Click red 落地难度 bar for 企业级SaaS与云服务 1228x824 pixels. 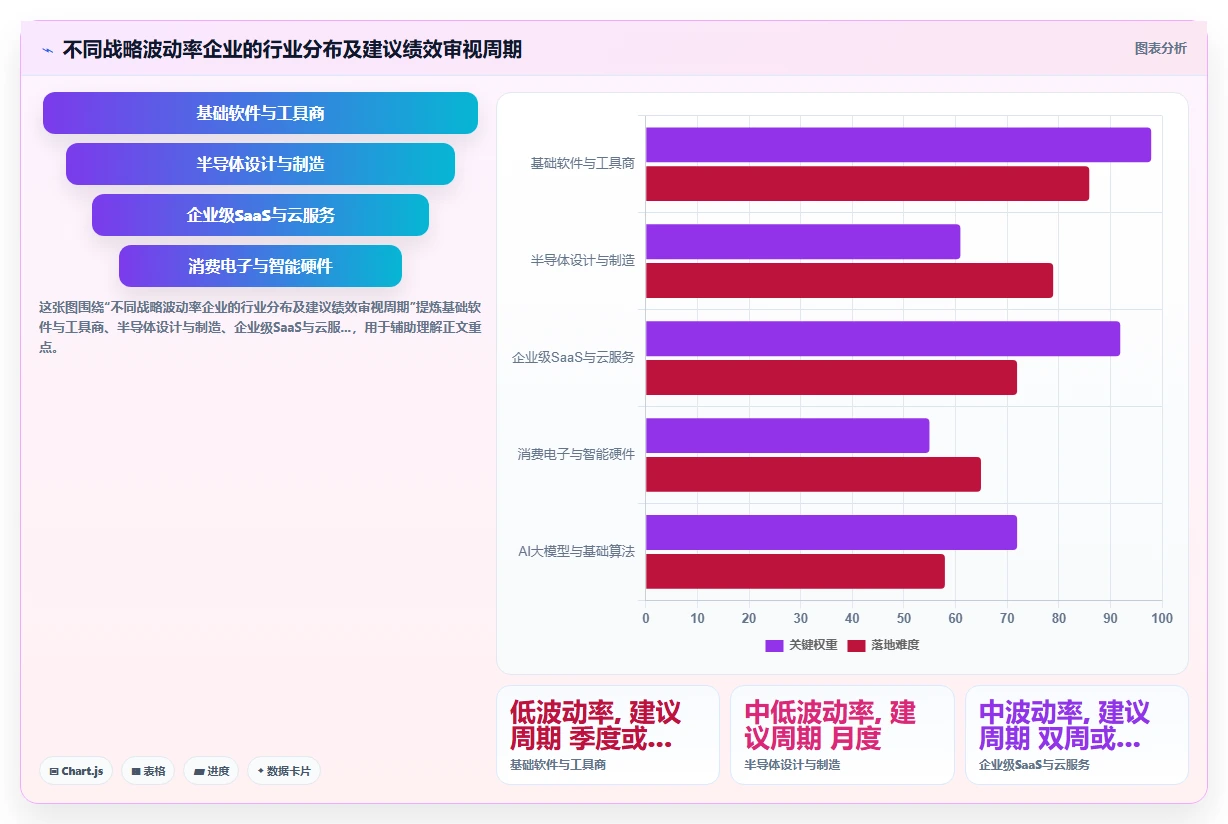(x=831, y=378)
